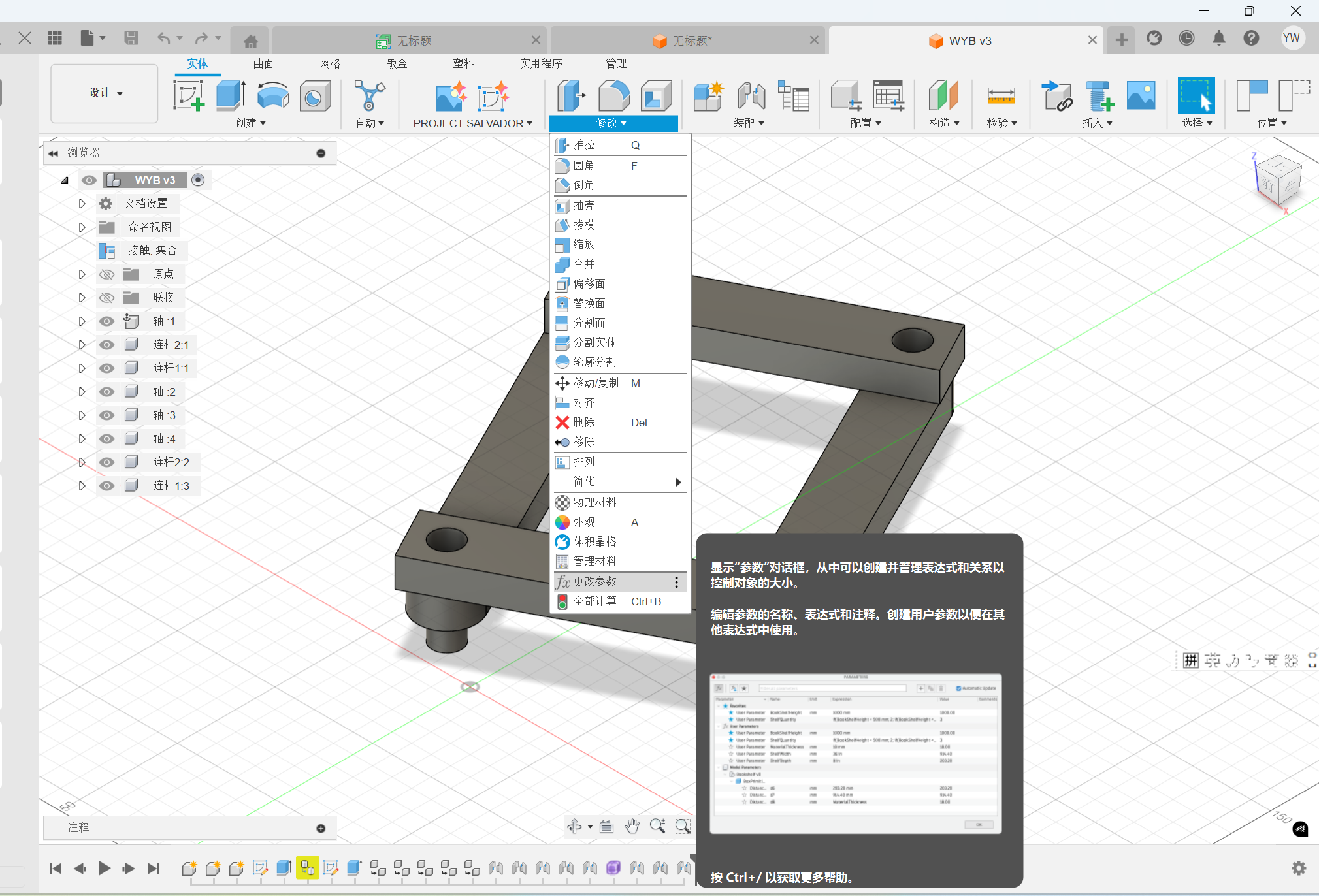
Task: Collapse the WYB v3 root node
Action: coord(65,180)
